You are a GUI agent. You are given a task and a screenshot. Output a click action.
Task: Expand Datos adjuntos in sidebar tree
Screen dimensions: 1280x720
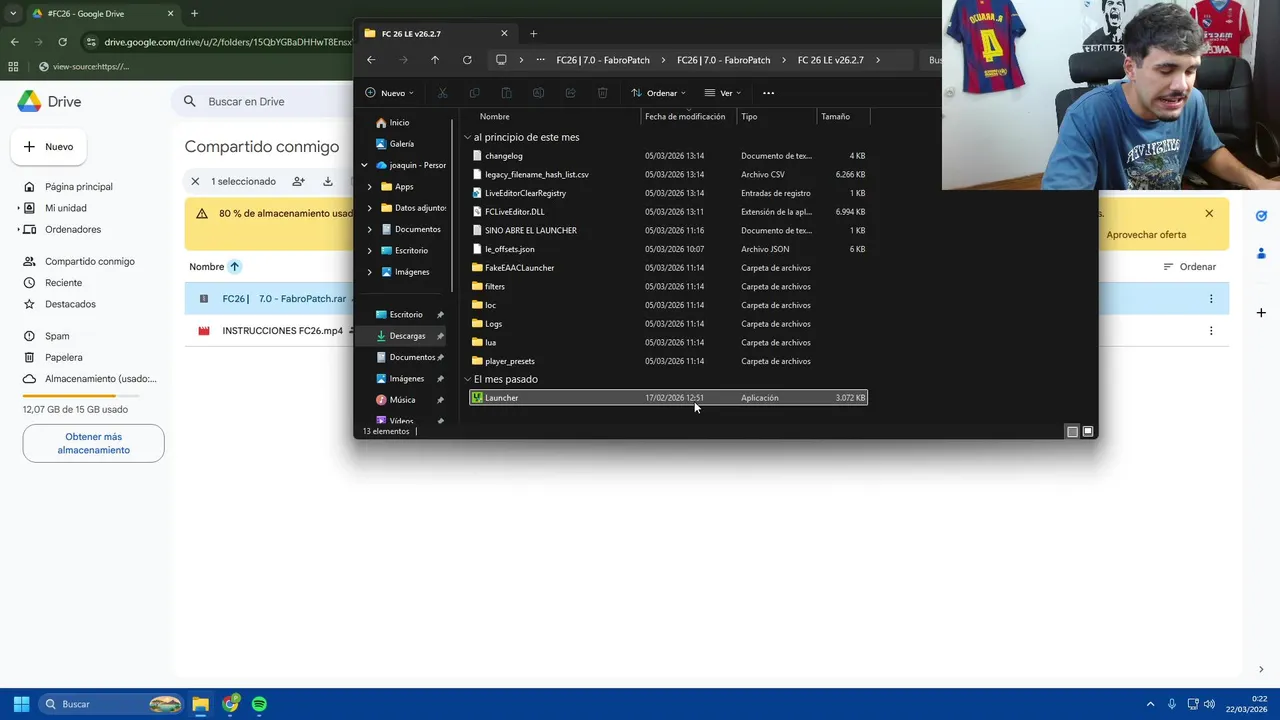pyautogui.click(x=370, y=208)
